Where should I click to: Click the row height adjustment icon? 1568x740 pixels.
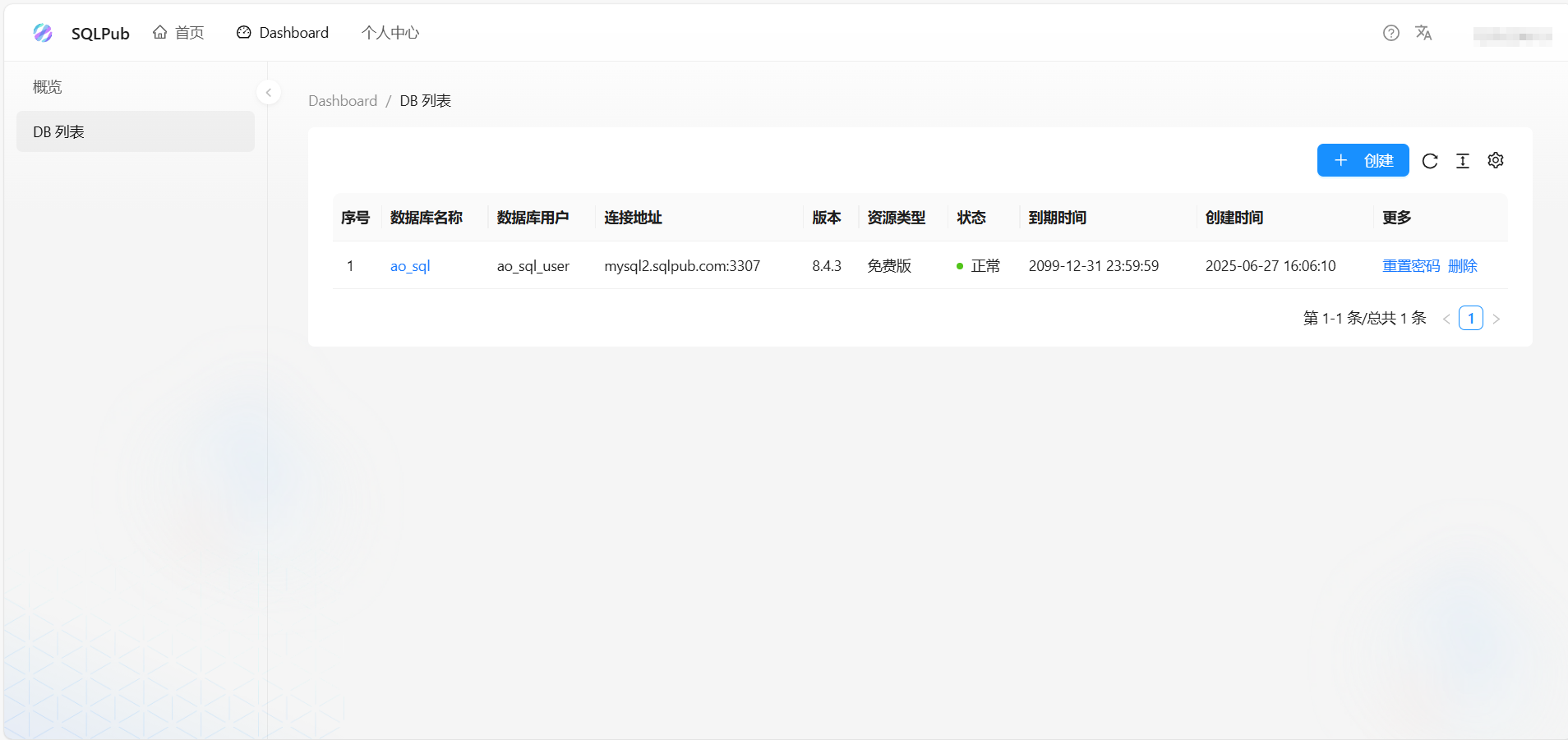1463,160
